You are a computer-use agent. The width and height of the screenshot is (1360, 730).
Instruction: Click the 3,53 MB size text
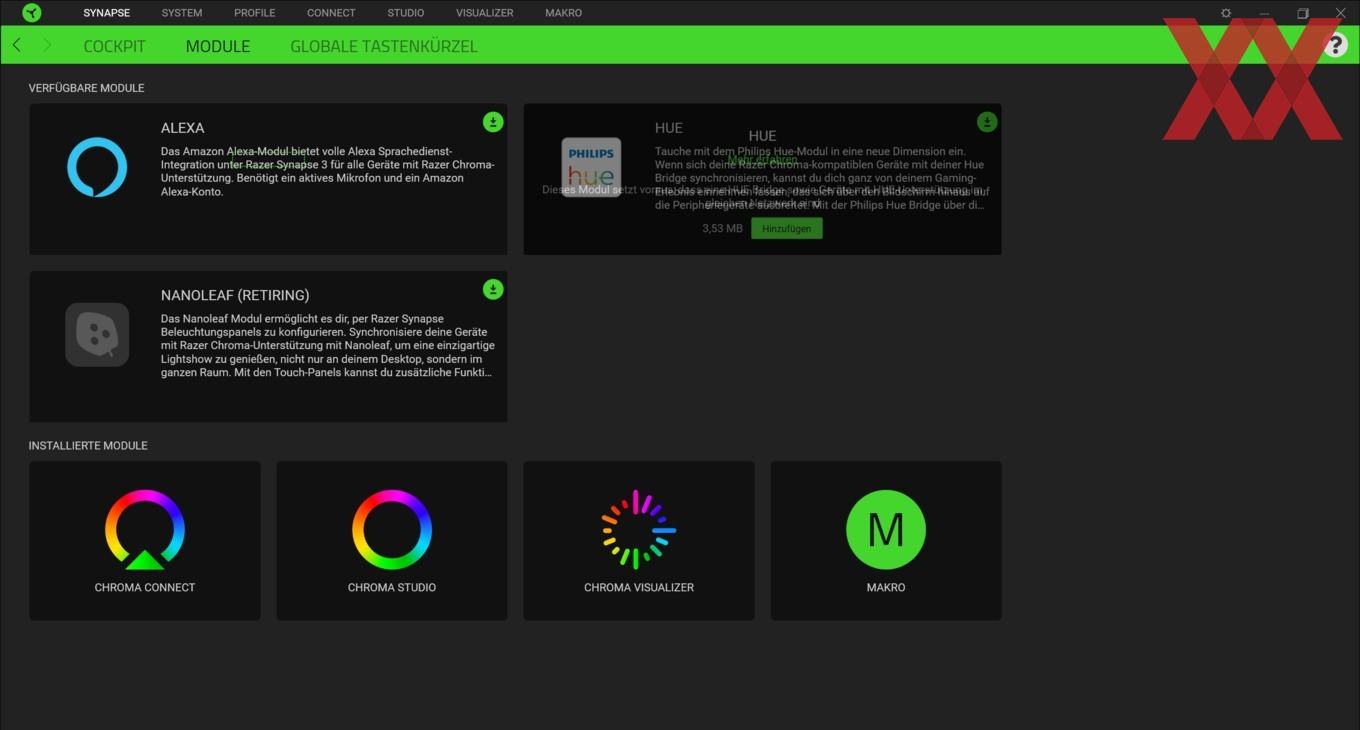(722, 228)
